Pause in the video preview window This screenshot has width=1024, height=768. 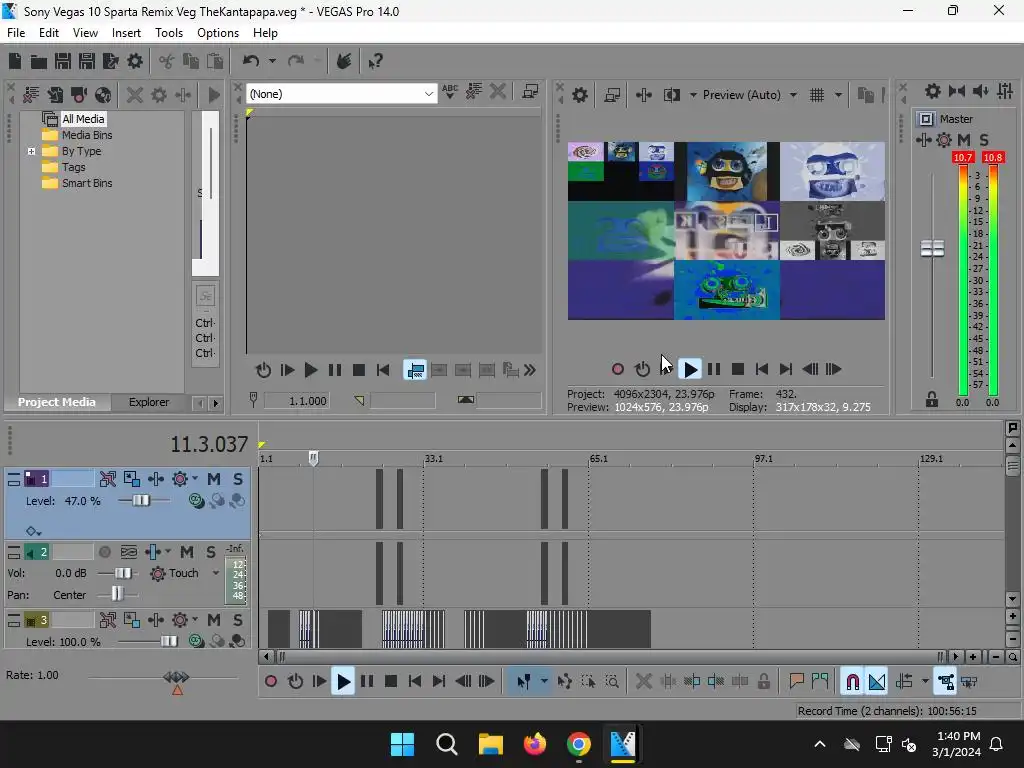pyautogui.click(x=714, y=370)
